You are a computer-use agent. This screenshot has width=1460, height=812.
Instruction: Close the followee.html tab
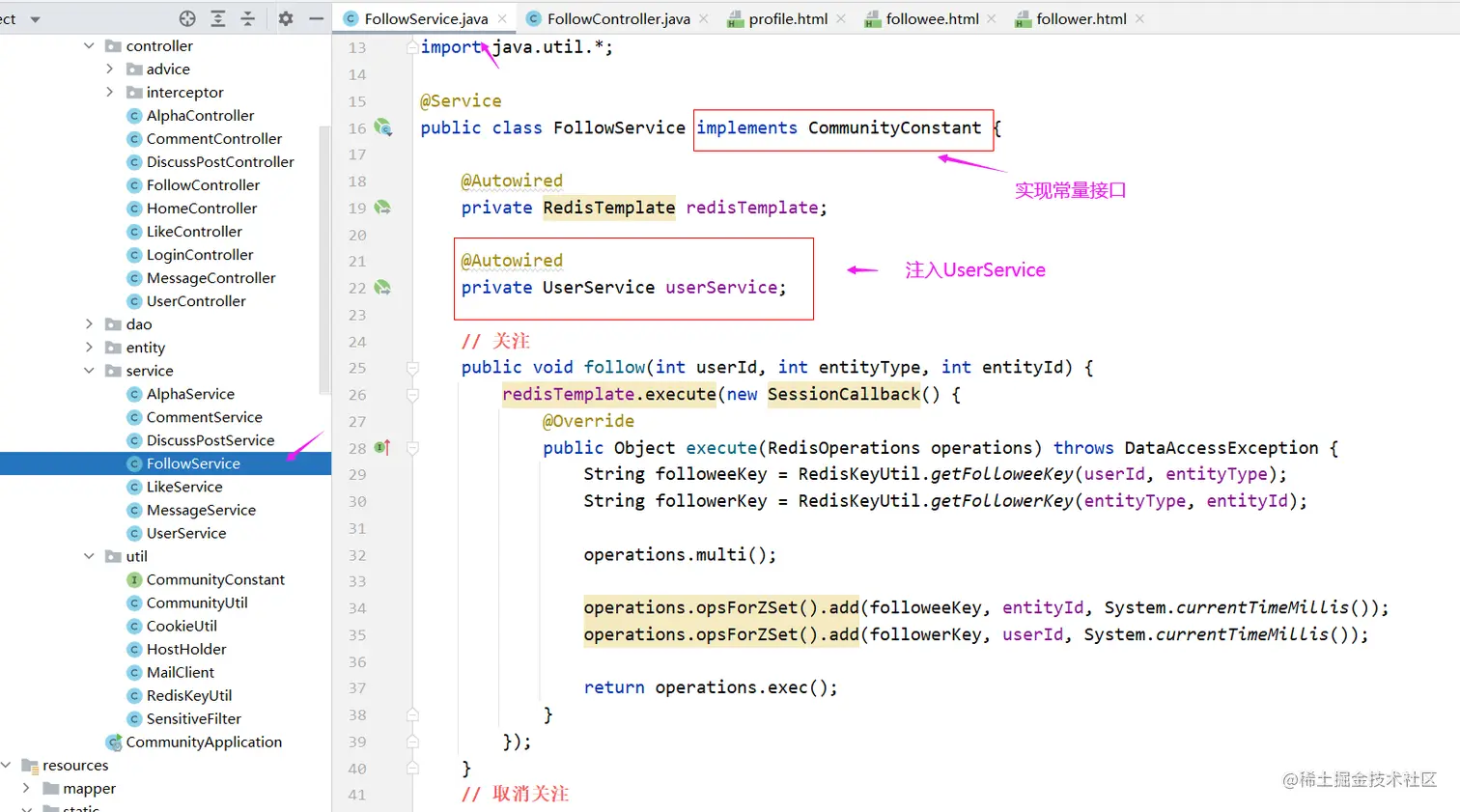click(992, 18)
